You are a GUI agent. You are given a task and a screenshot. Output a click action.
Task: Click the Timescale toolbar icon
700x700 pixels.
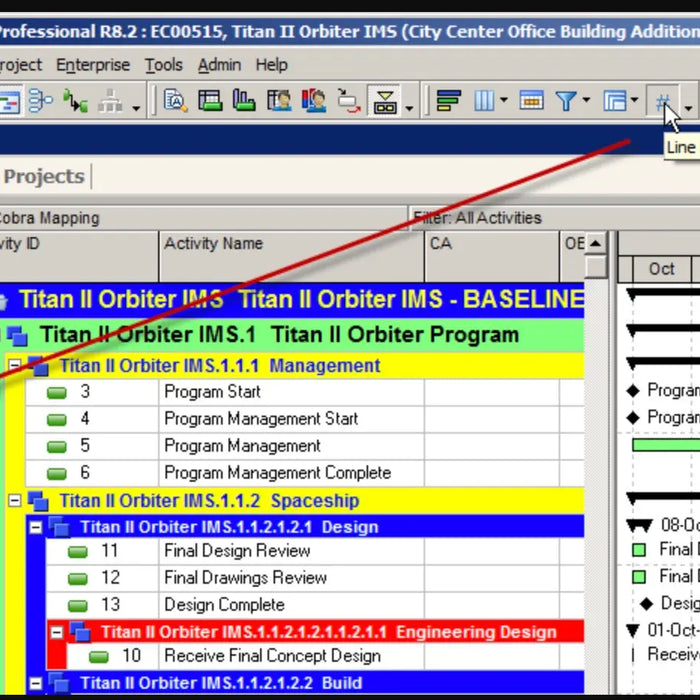(531, 100)
